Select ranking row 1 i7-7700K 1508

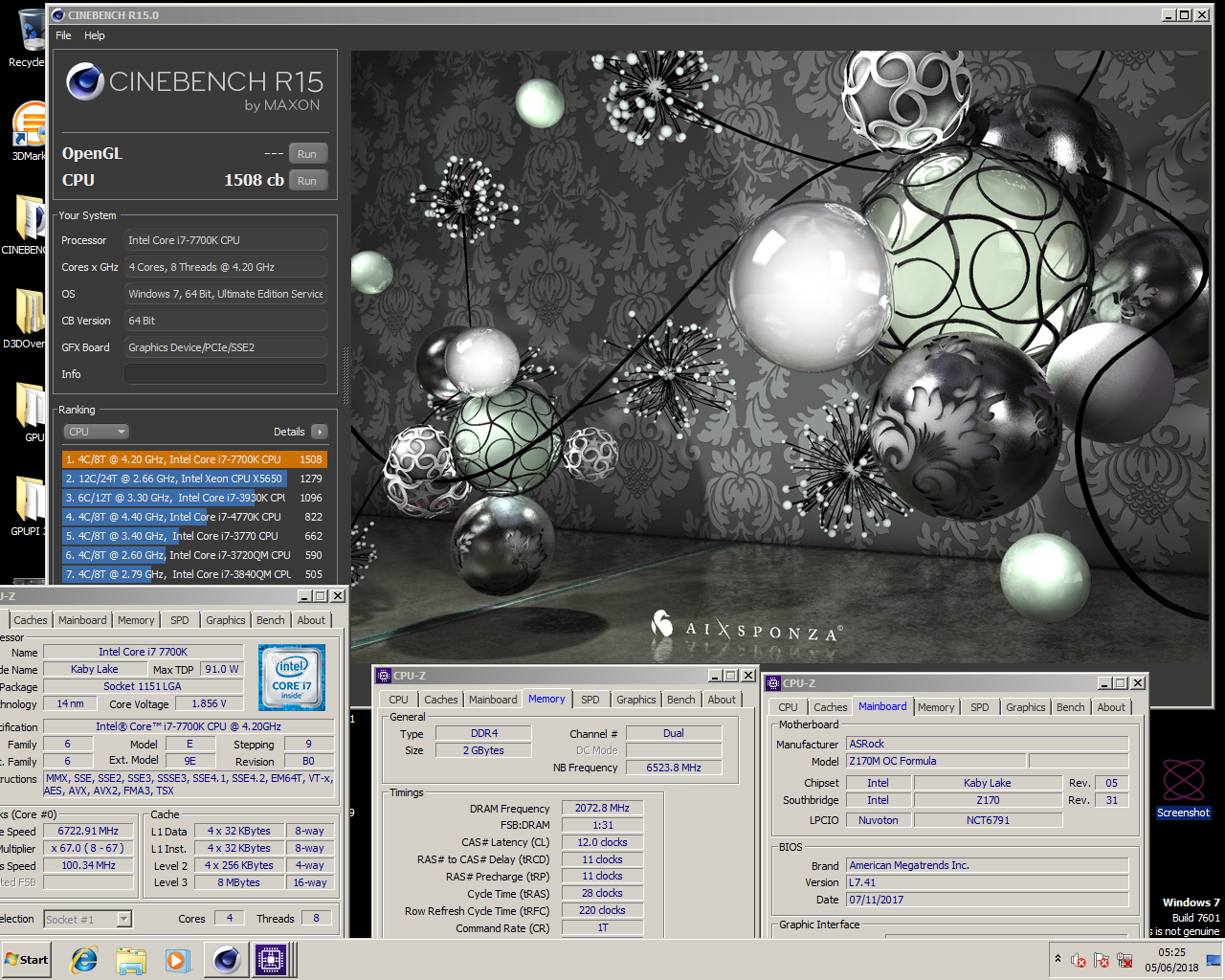[194, 459]
